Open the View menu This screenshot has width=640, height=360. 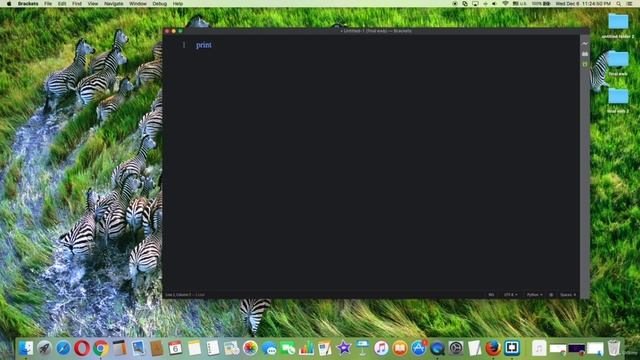(93, 3)
